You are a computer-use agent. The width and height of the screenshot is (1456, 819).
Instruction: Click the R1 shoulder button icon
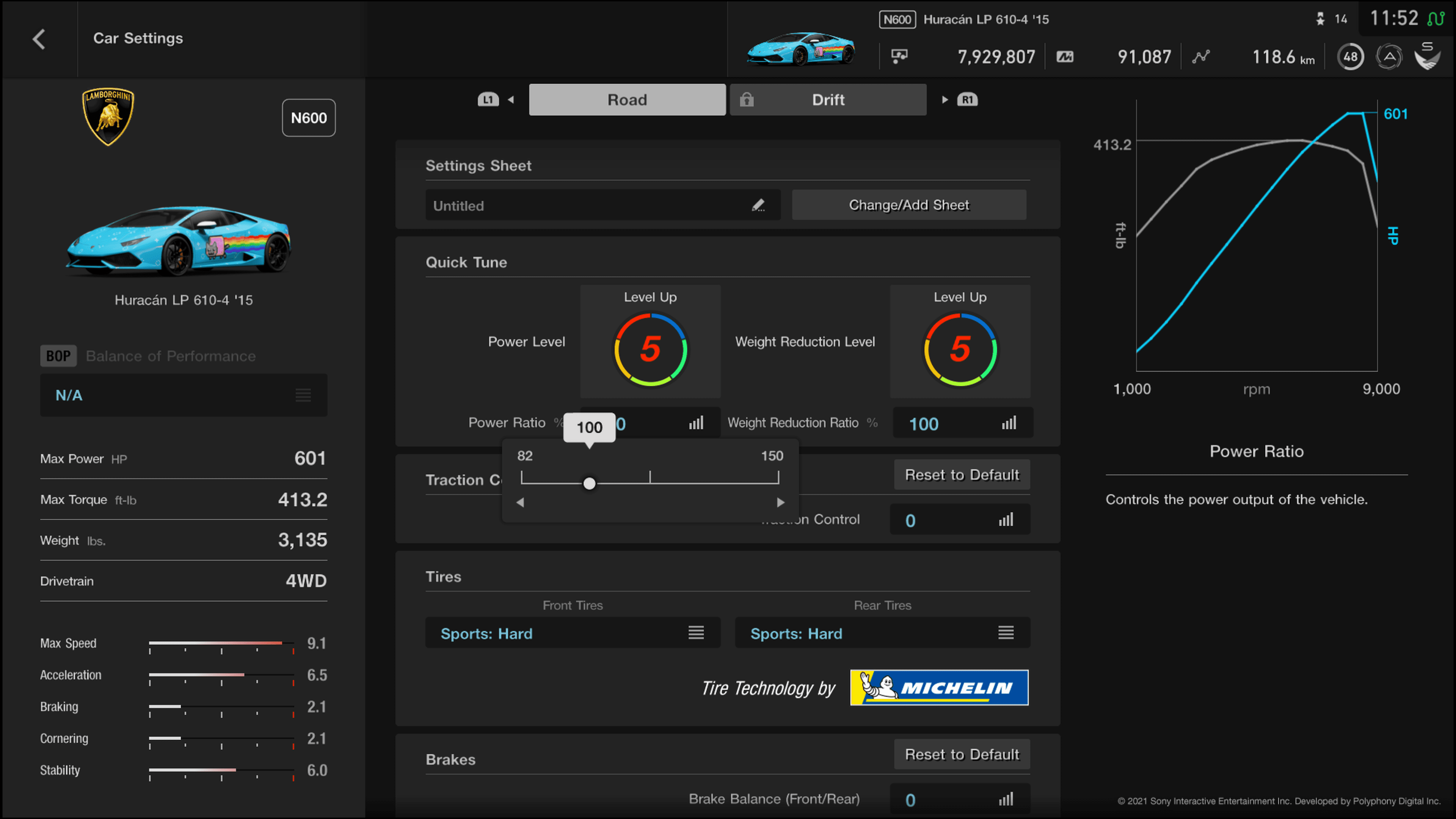[967, 99]
